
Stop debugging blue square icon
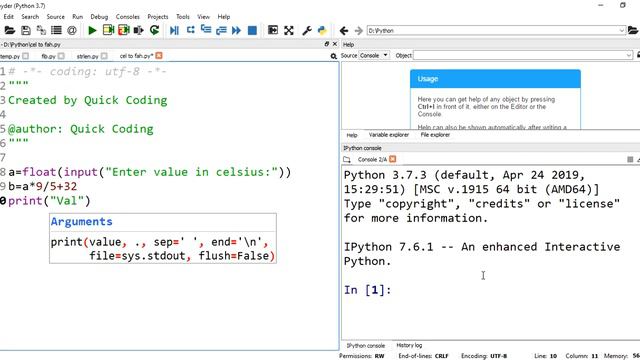[x=252, y=30]
